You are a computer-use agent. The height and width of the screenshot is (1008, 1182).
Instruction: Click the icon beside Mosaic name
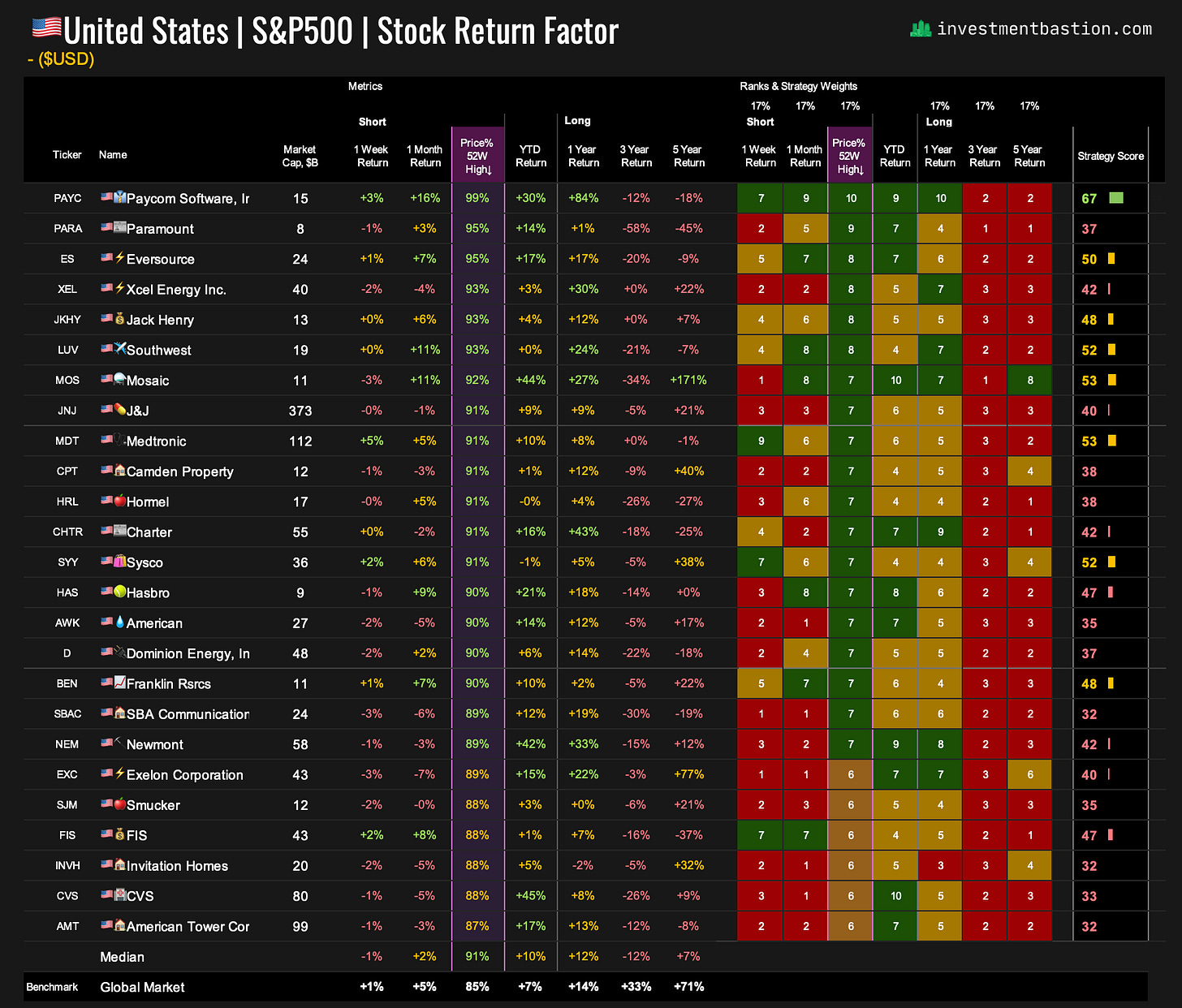[120, 378]
